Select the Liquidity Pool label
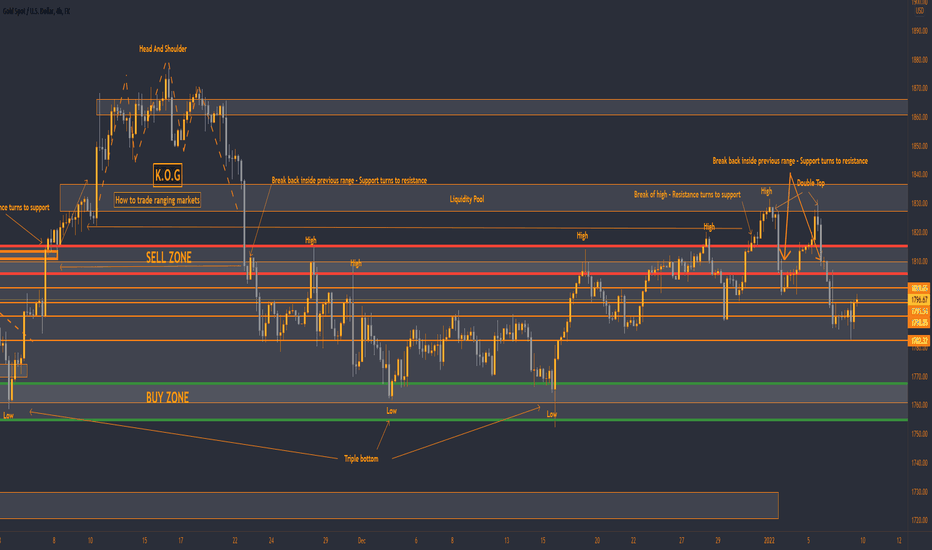This screenshot has height=550, width=932. pyautogui.click(x=467, y=199)
